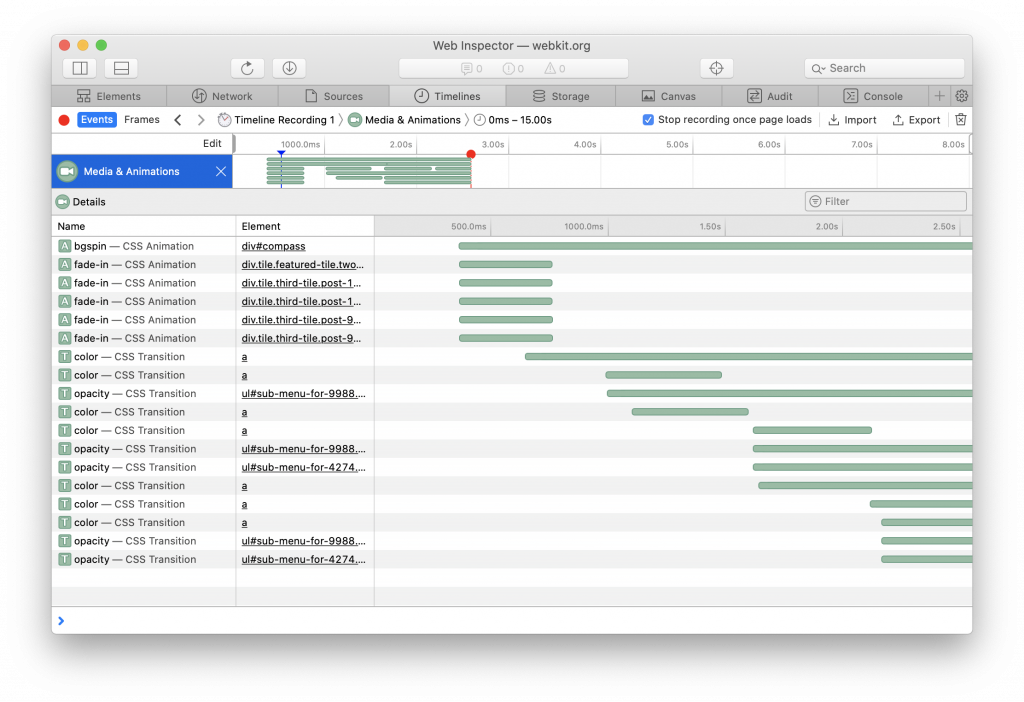This screenshot has height=702, width=1024.
Task: Click the back navigation chevron near Frames
Action: tap(177, 119)
